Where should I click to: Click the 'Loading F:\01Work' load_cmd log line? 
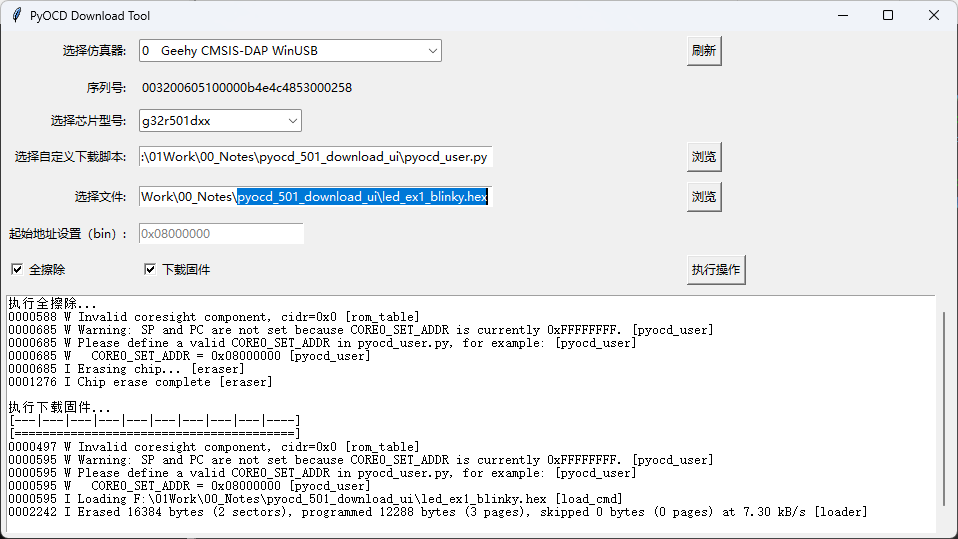pyautogui.click(x=315, y=499)
